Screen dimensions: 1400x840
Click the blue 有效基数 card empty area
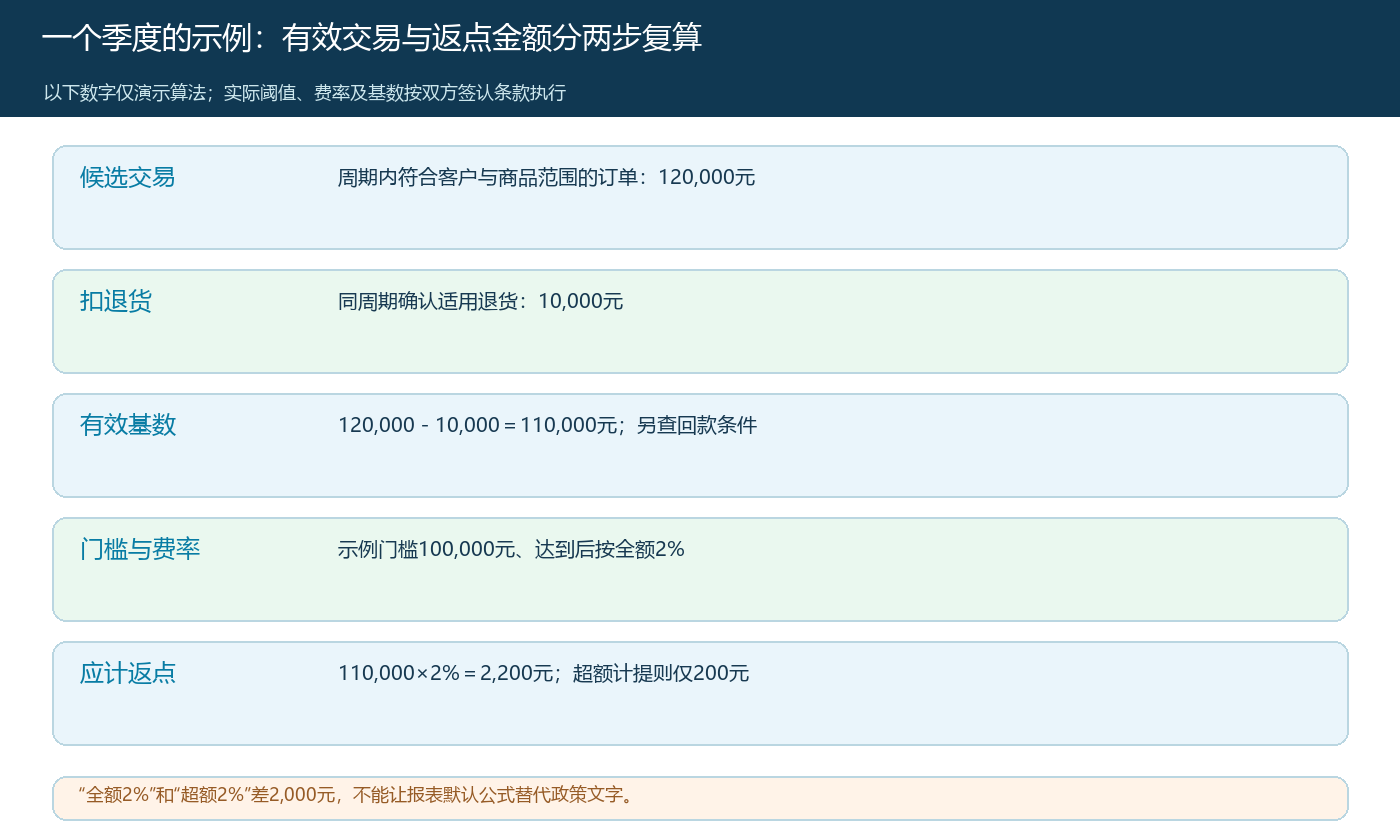pos(700,465)
